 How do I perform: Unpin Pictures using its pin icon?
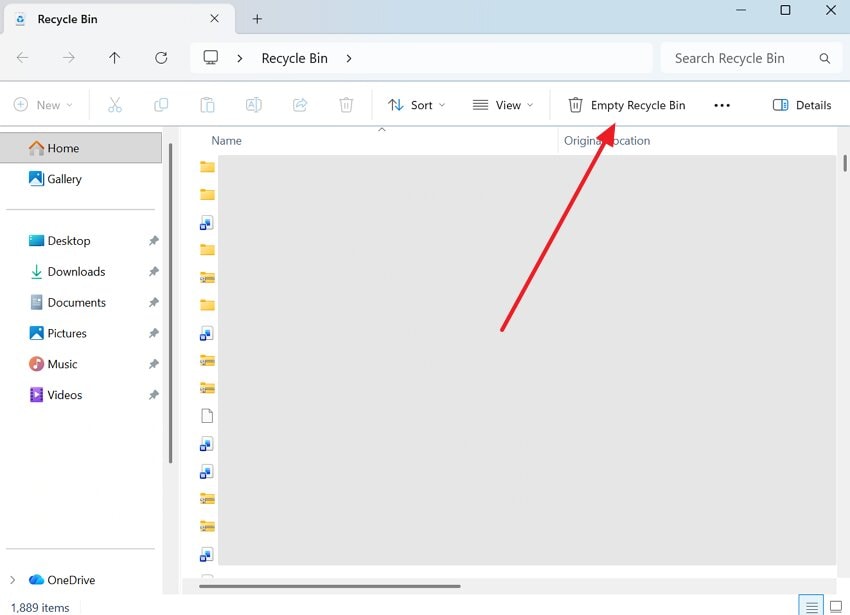pos(153,333)
